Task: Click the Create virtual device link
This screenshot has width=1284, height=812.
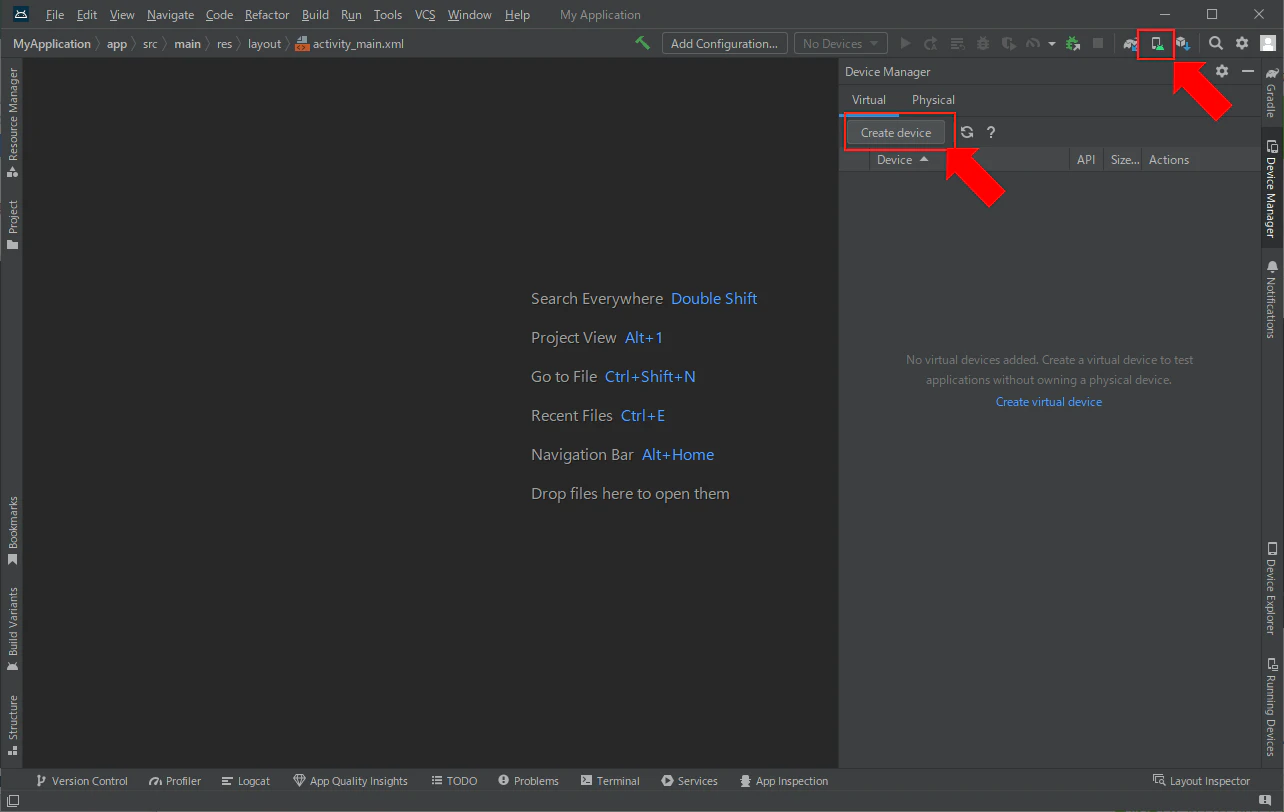Action: tap(1049, 402)
